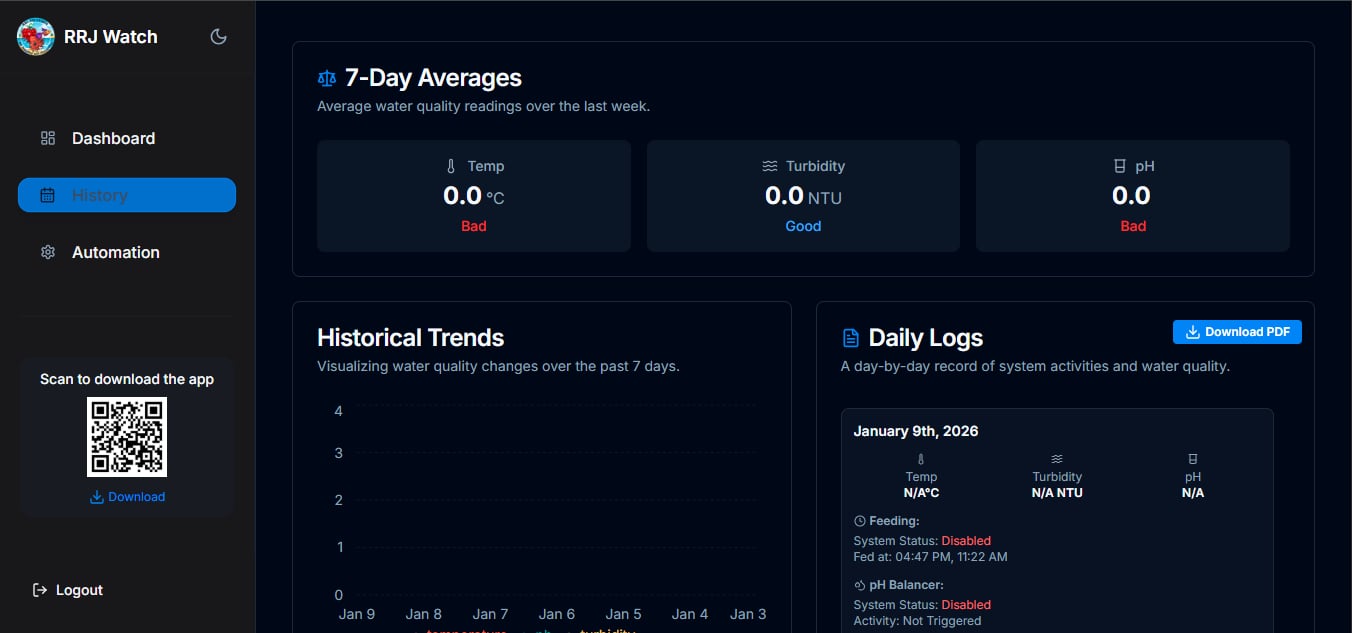Click the thermometer icon in the Temp card
This screenshot has width=1352, height=633.
coord(451,166)
